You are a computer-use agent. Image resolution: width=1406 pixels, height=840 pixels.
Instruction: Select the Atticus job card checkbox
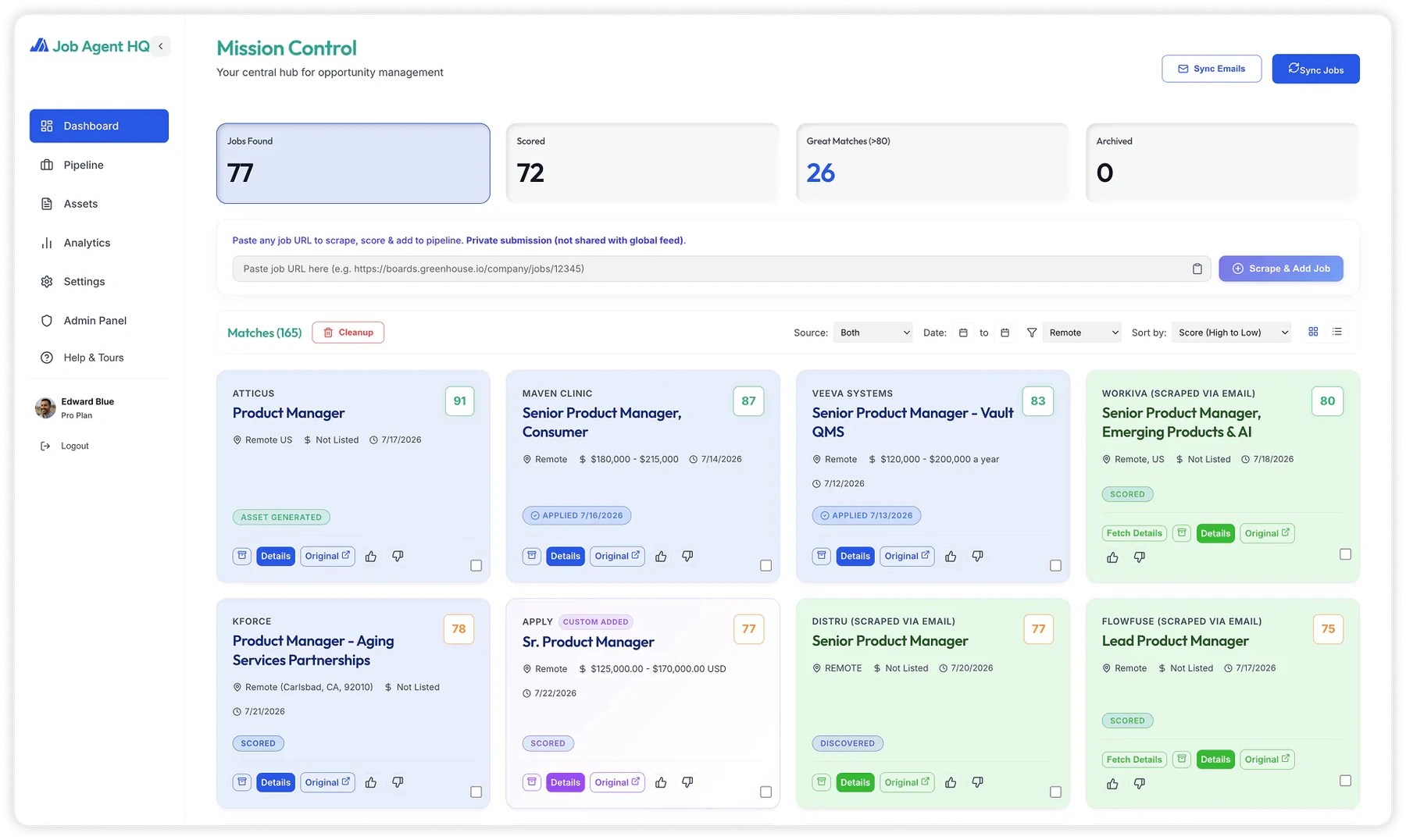[x=476, y=565]
